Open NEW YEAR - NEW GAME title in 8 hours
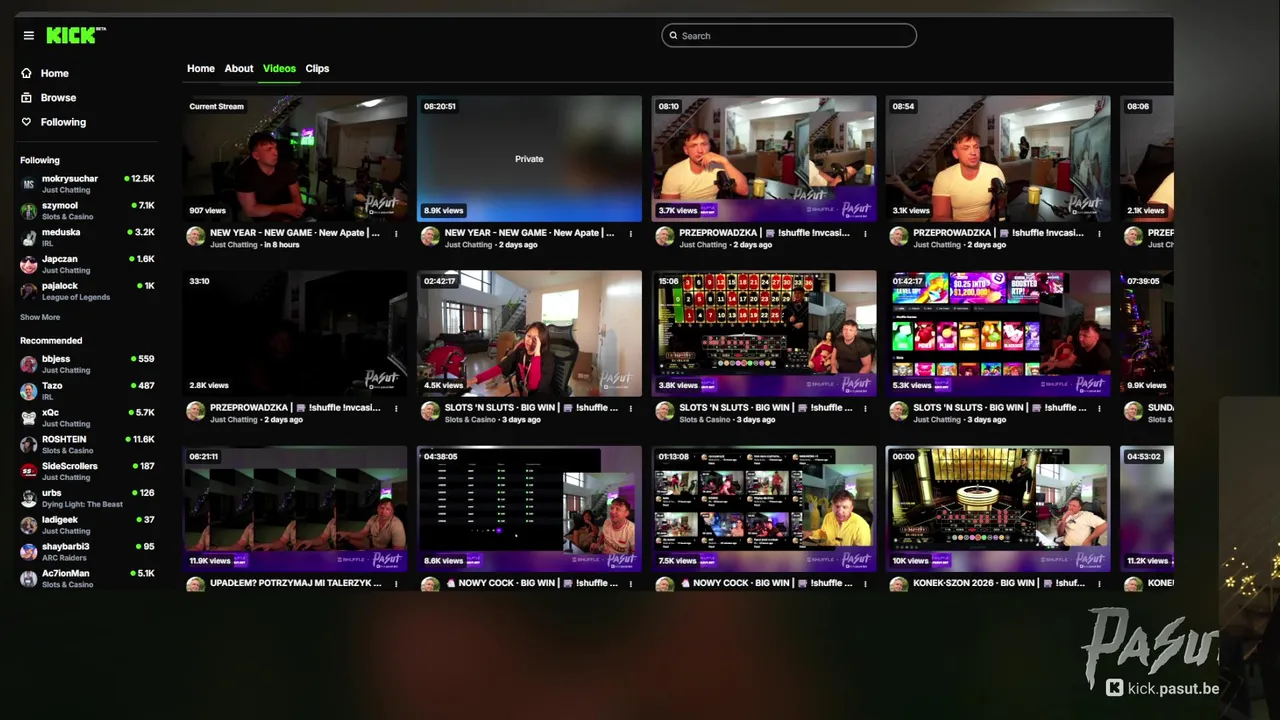The image size is (1280, 720). pos(295,233)
